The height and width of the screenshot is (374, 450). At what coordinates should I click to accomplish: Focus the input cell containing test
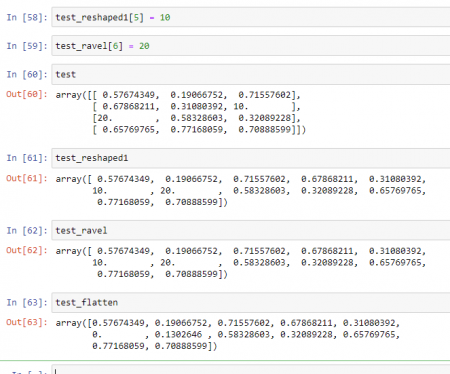pos(251,75)
